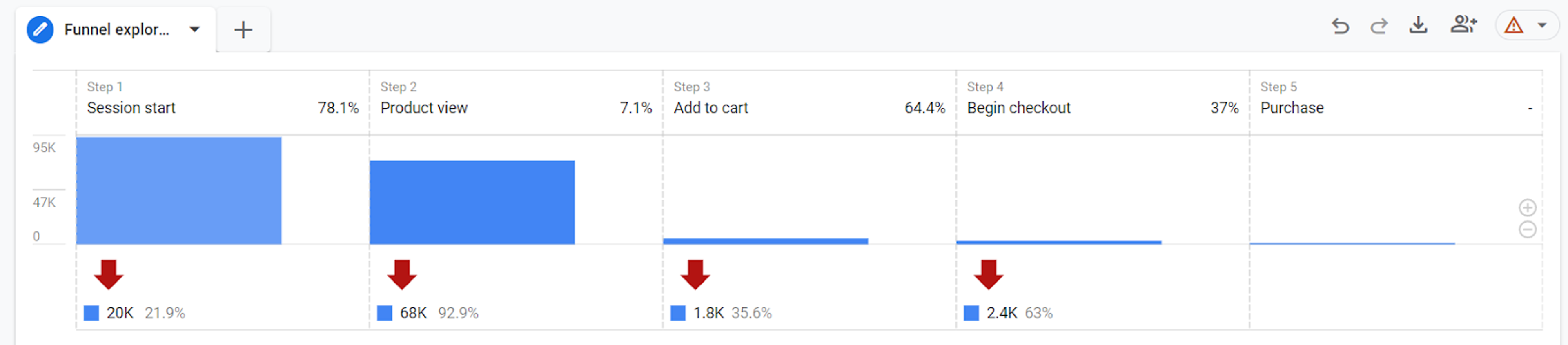Open the share exploration people icon
The image size is (1568, 345).
coord(1463,25)
